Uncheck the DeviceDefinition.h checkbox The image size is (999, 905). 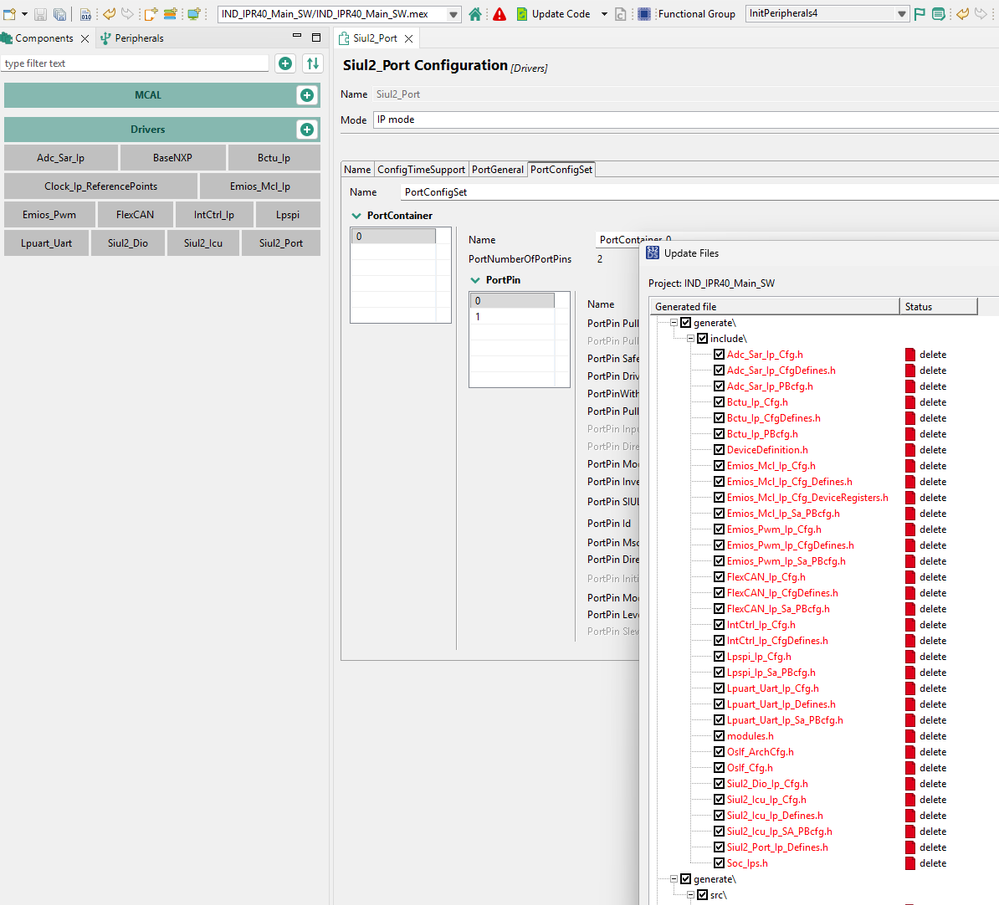[x=719, y=450]
